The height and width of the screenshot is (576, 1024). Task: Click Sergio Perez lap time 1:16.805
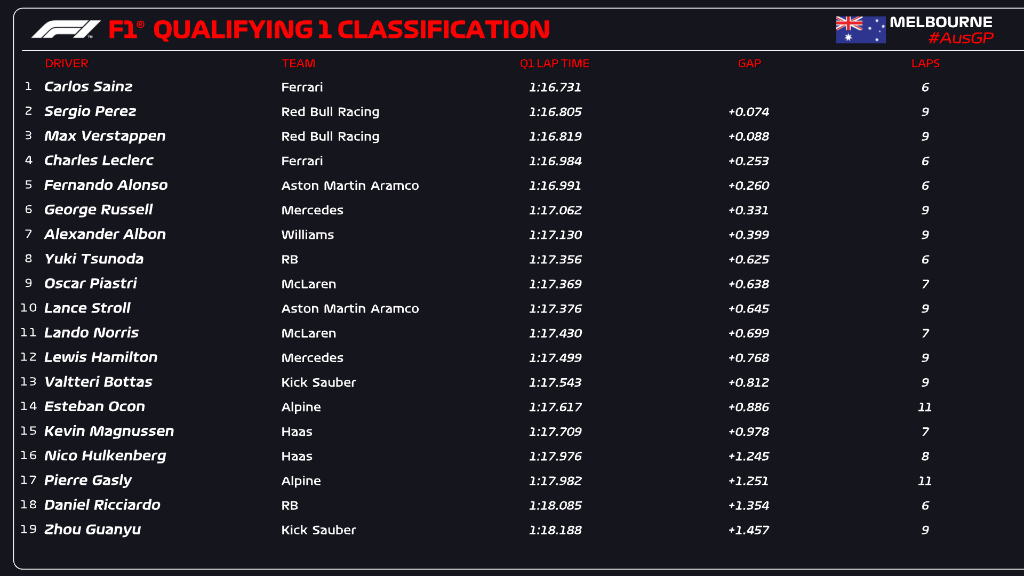click(555, 112)
